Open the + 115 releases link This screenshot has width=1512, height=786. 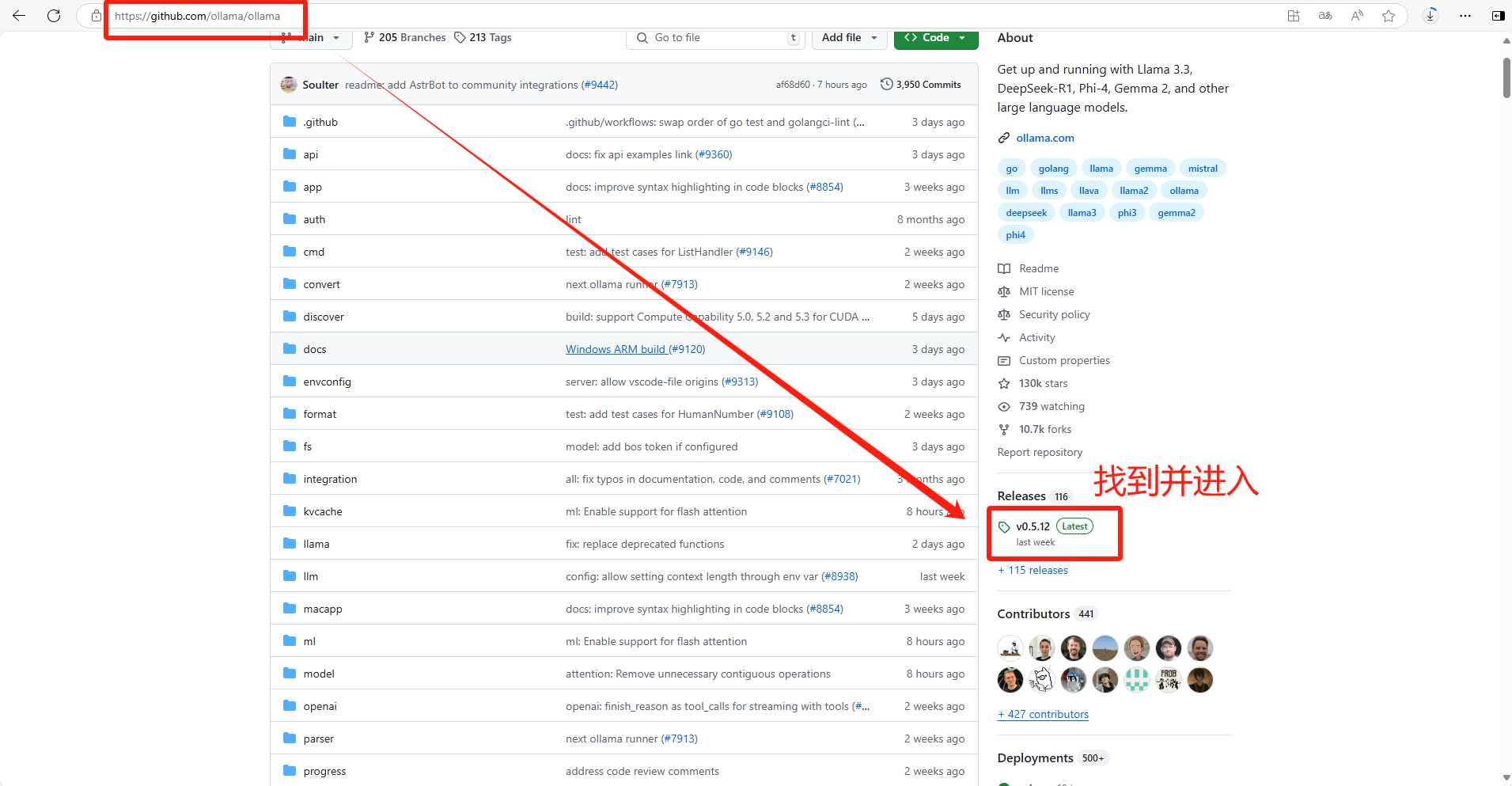(x=1033, y=570)
